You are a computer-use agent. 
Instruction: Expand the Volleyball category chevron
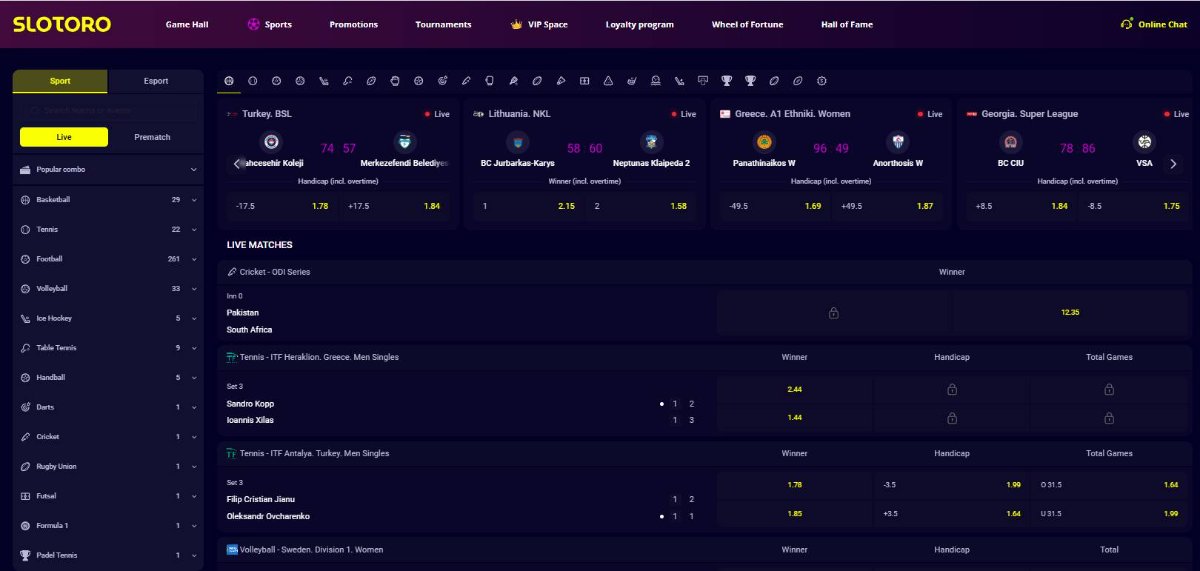[193, 289]
